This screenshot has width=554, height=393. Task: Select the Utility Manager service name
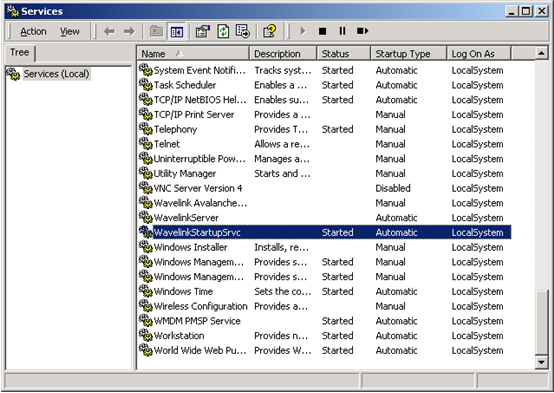coord(185,174)
